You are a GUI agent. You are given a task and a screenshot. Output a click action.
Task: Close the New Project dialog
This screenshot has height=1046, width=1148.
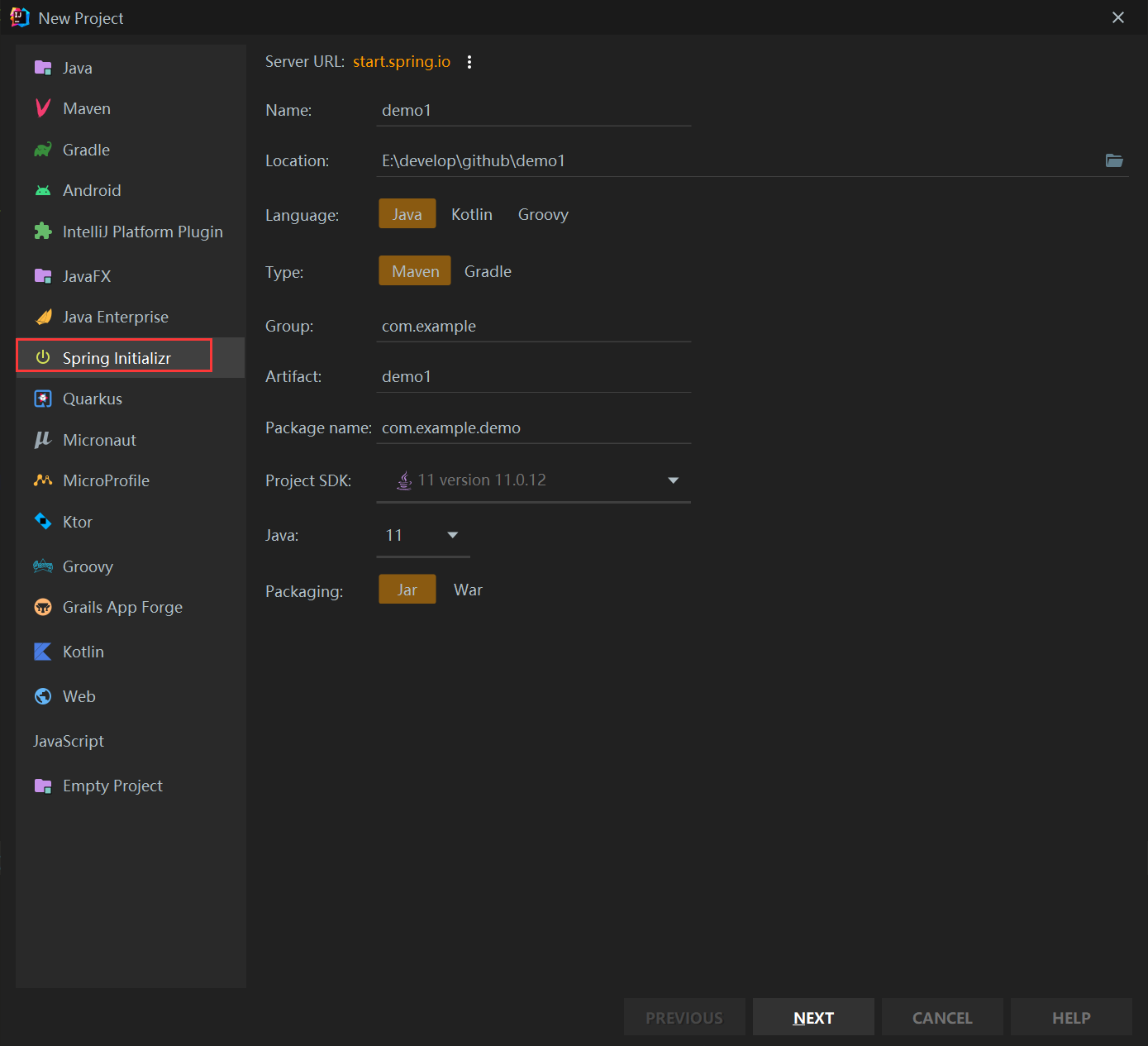pyautogui.click(x=1118, y=17)
